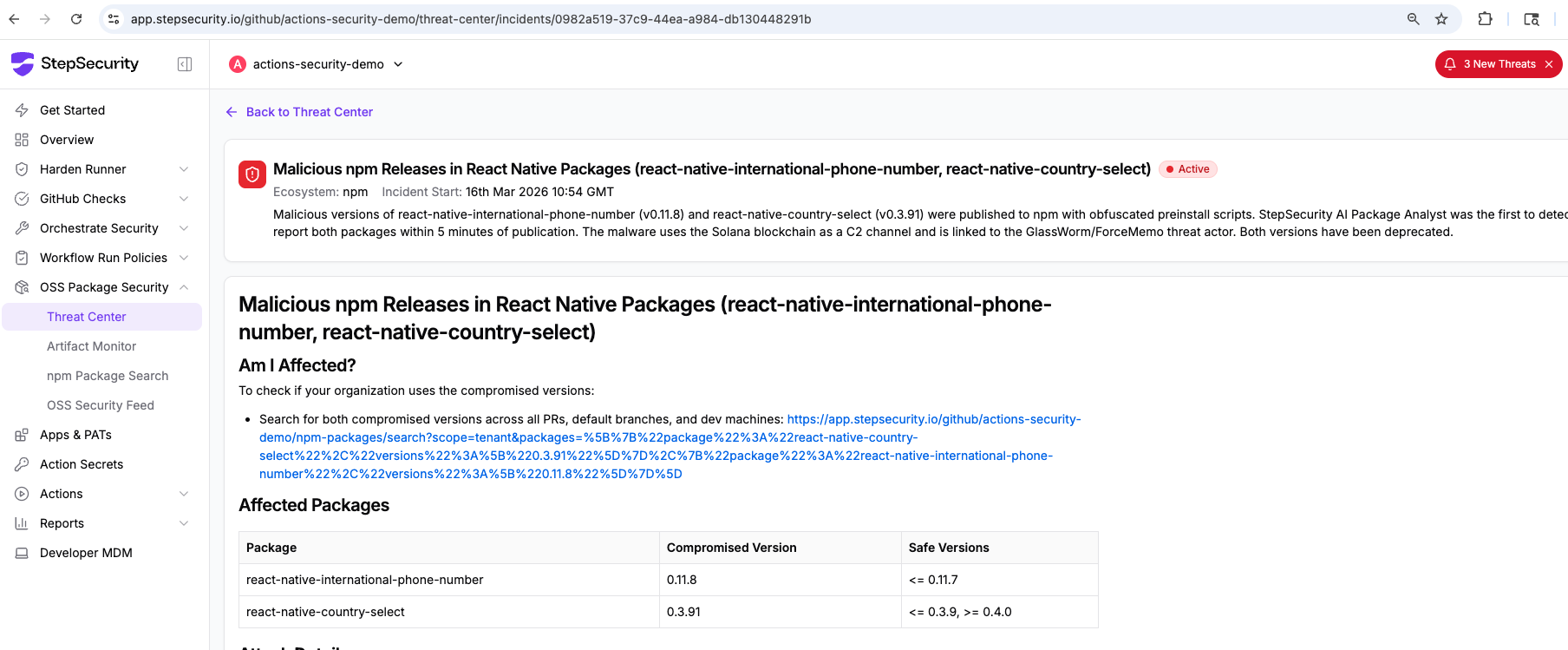Click the browser forward arrow
Viewport: 1568px width, 650px height.
tap(45, 19)
